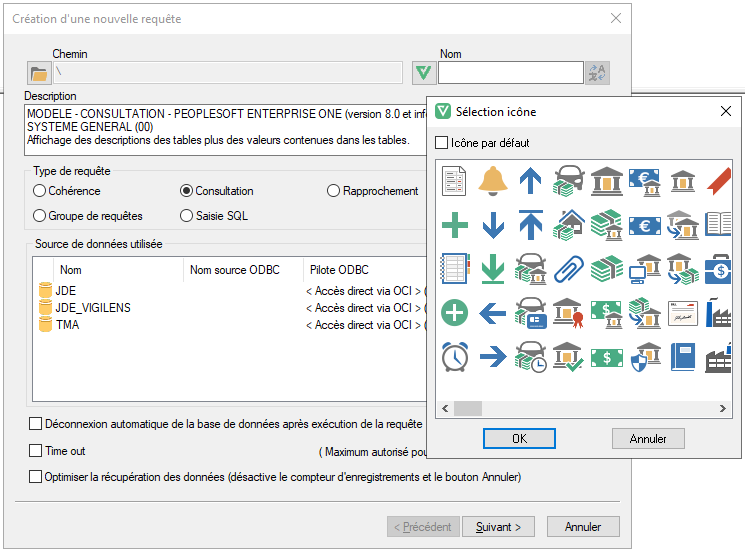Enable Optimiser la récupération des données
The height and width of the screenshot is (553, 745).
click(x=37, y=477)
